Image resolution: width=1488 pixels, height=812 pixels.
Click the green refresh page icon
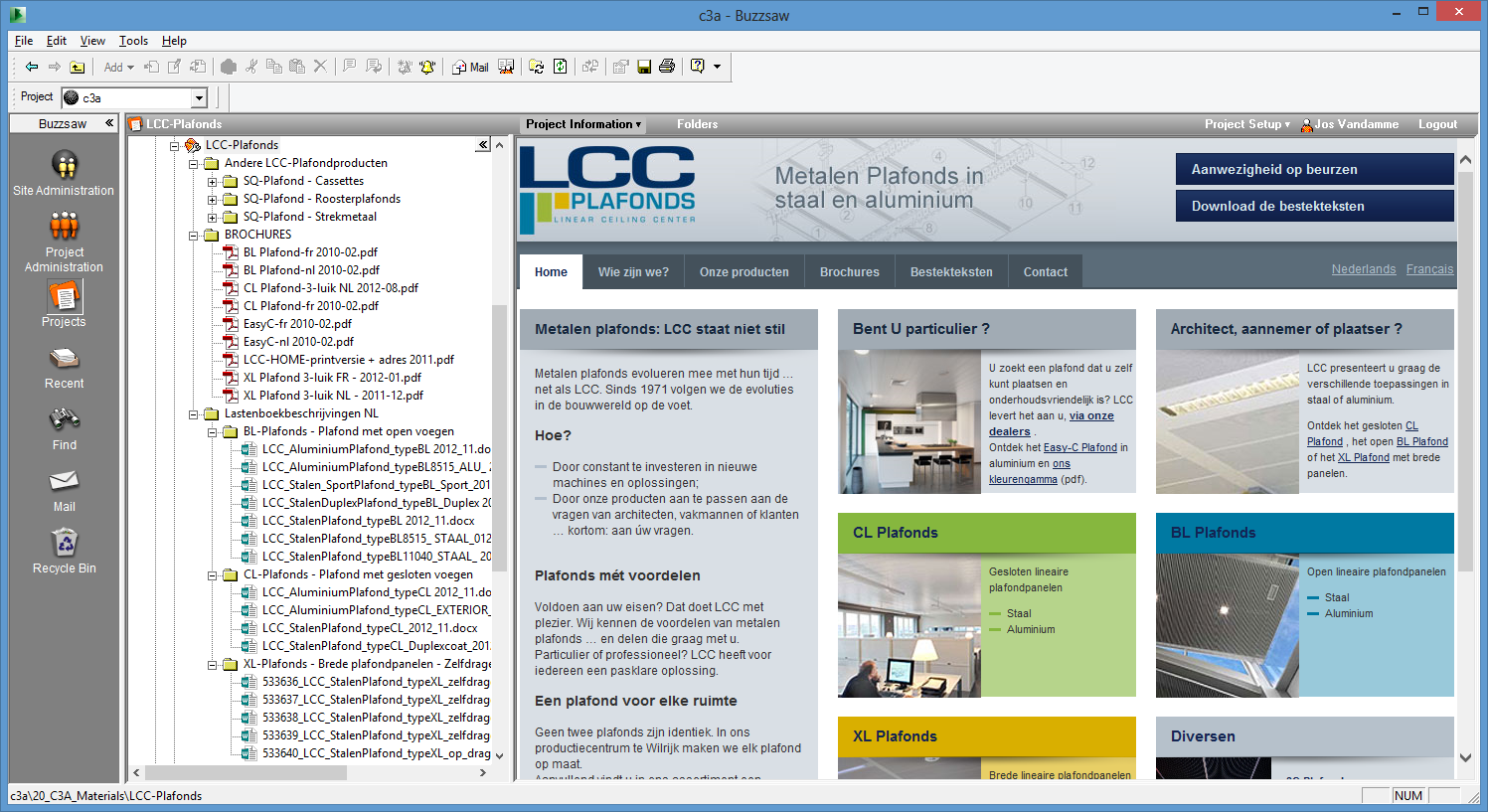tap(561, 67)
